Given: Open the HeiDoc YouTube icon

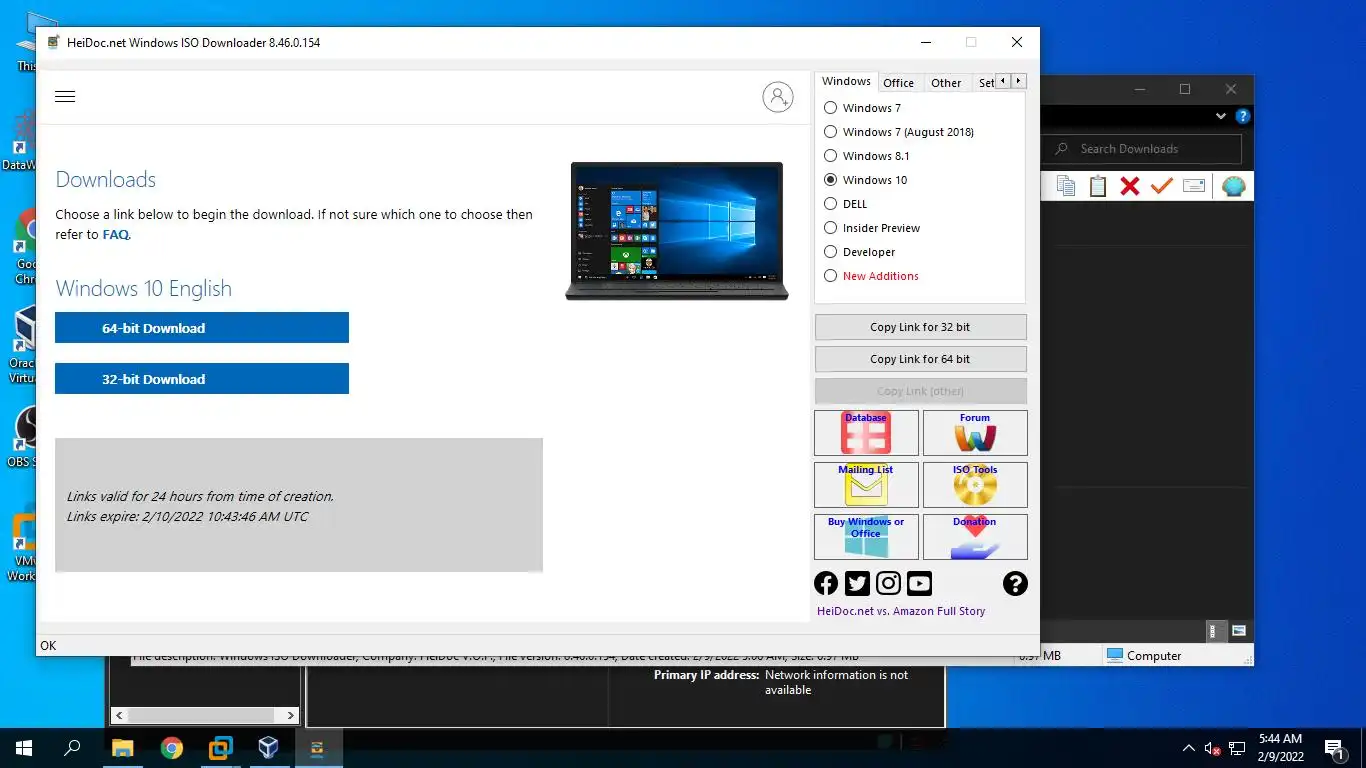Looking at the screenshot, I should [919, 584].
